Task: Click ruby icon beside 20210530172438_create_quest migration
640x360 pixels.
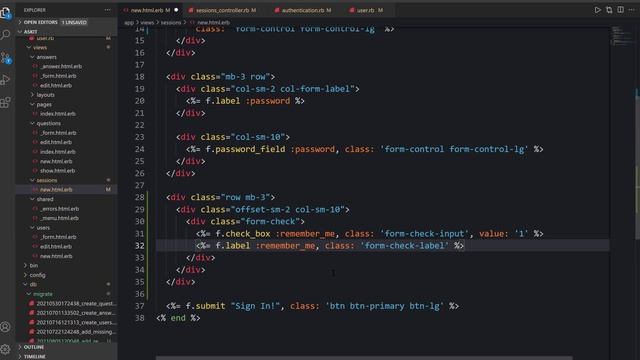Action: pos(31,303)
